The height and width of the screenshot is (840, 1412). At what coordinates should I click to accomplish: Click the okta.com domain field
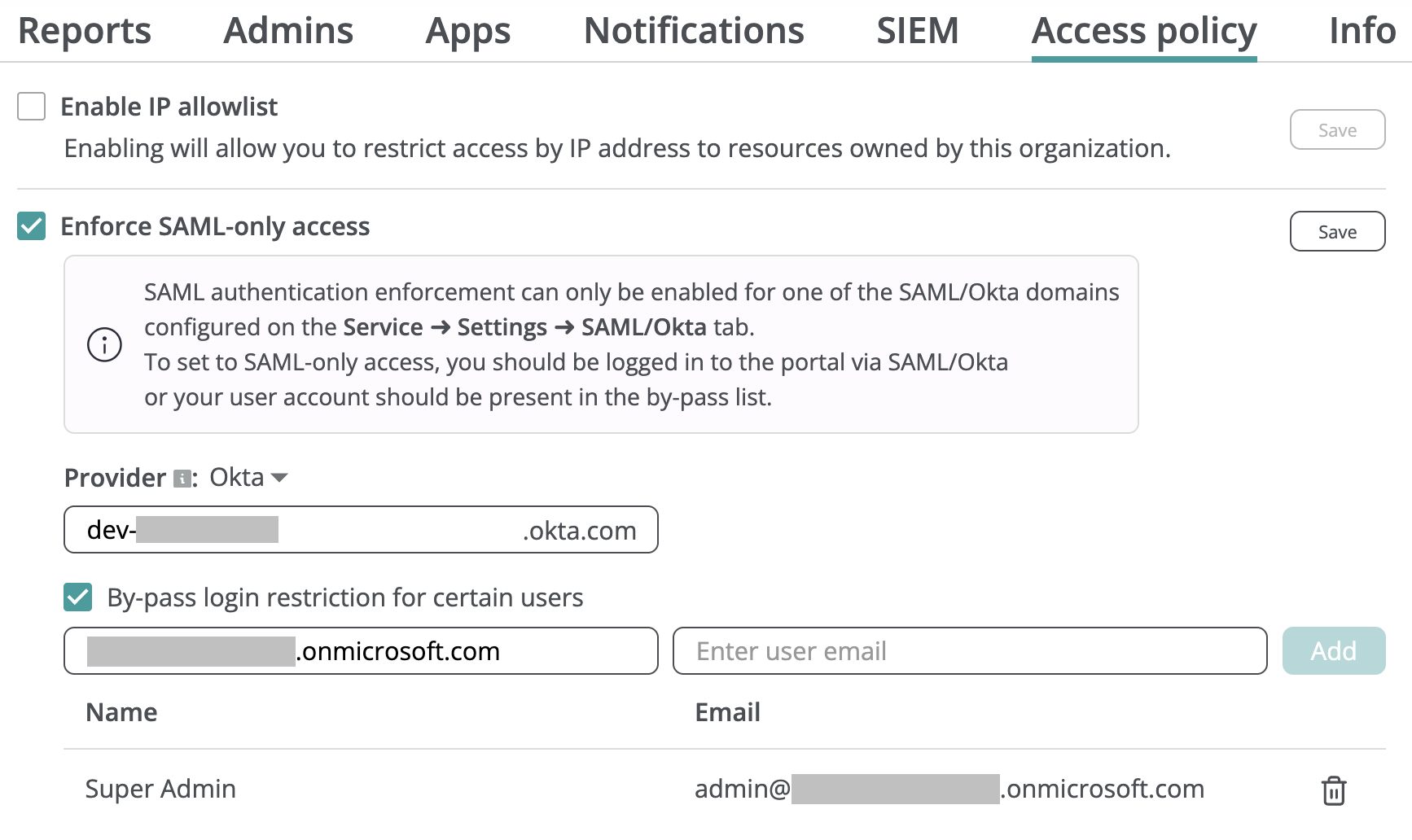(x=361, y=530)
